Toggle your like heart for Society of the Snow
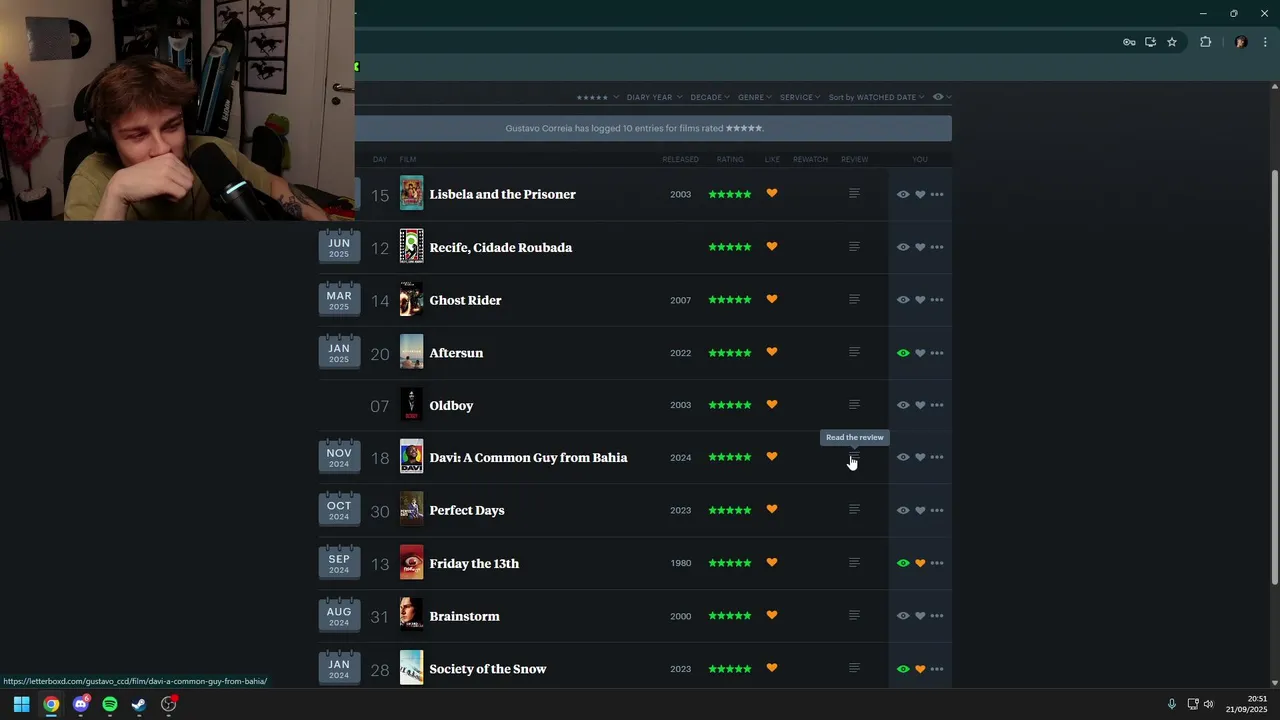This screenshot has width=1280, height=720. (920, 669)
